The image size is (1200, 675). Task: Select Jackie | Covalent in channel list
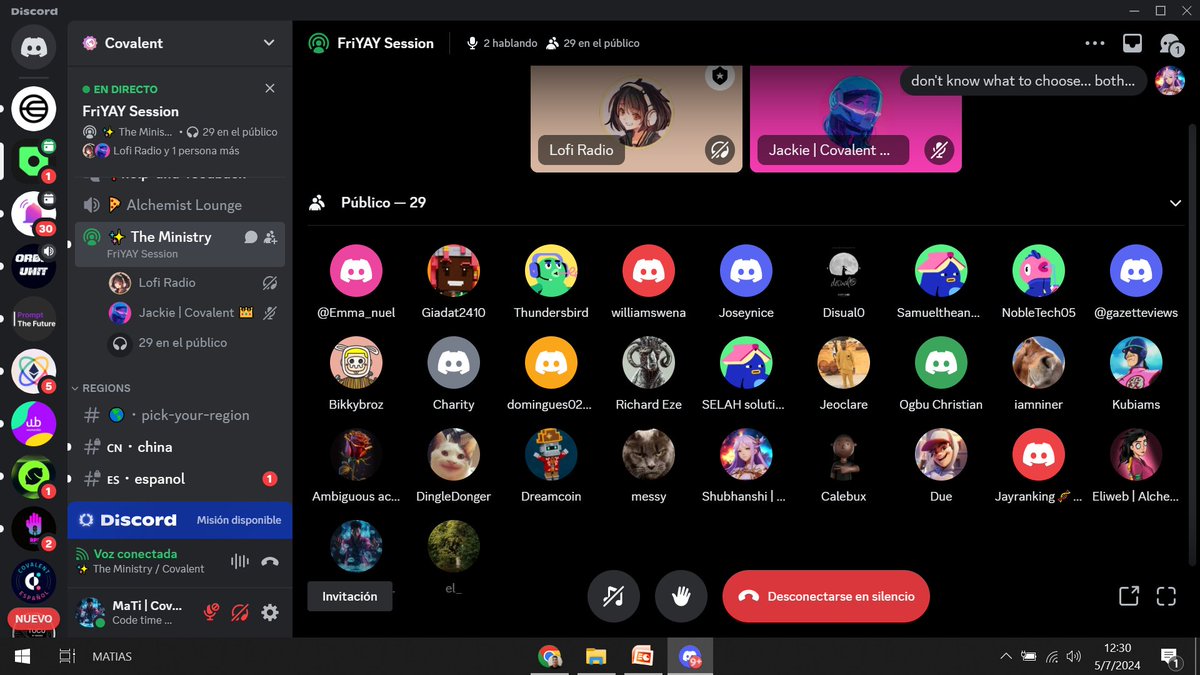194,313
